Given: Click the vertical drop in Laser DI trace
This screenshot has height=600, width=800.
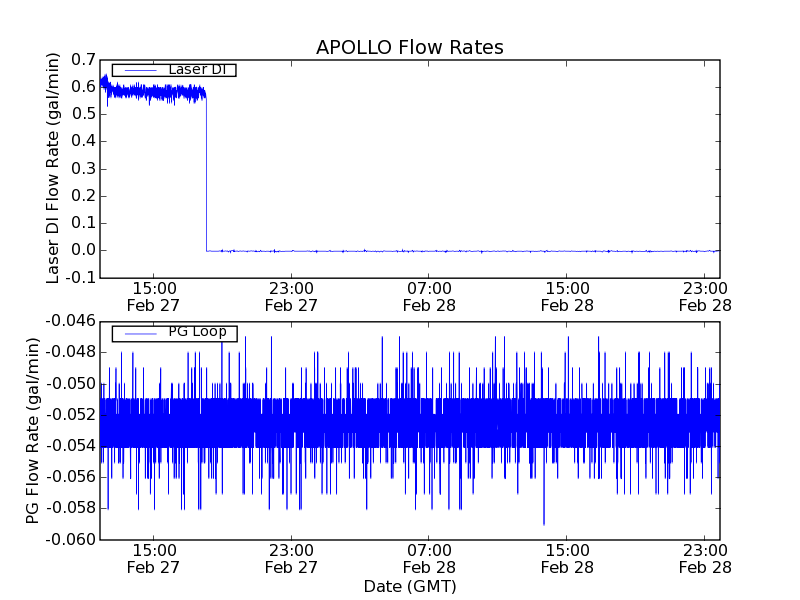Looking at the screenshot, I should 206,173.
